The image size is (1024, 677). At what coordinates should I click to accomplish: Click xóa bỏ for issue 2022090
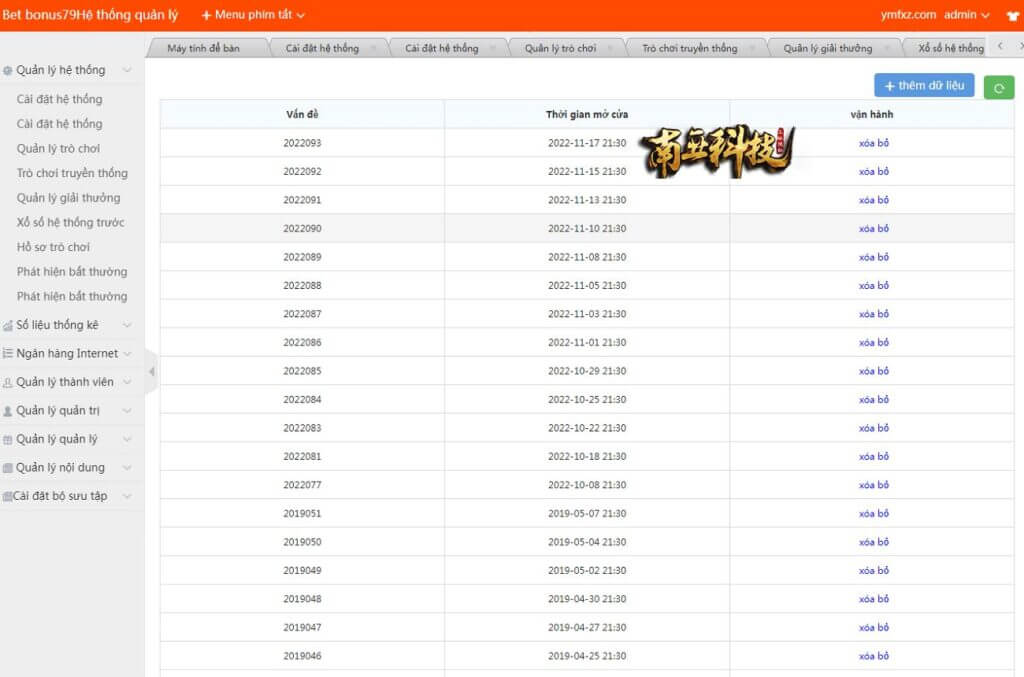point(874,228)
